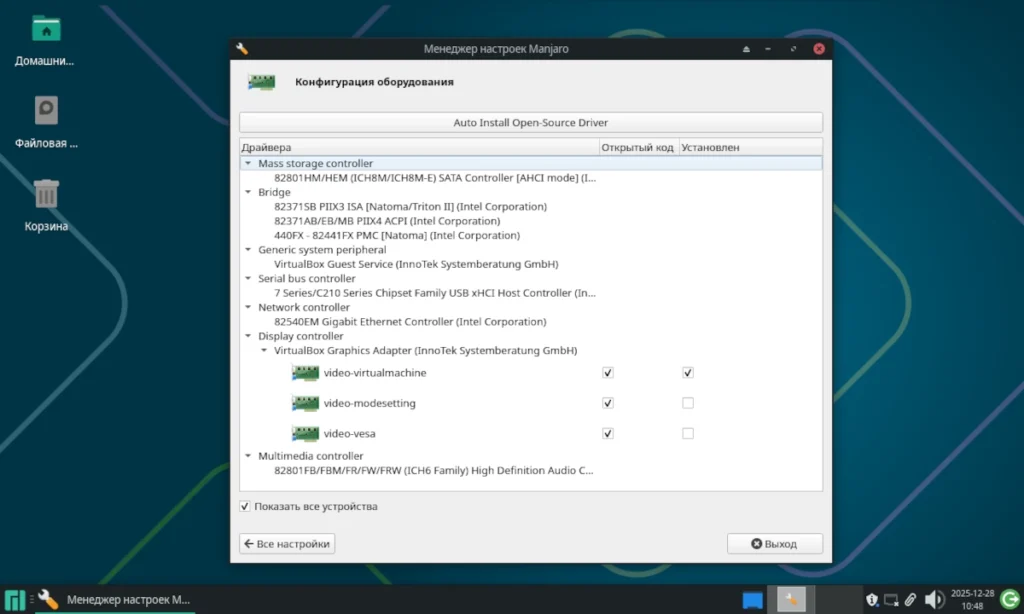
Task: Collapse Network controller category
Action: pyautogui.click(x=248, y=307)
